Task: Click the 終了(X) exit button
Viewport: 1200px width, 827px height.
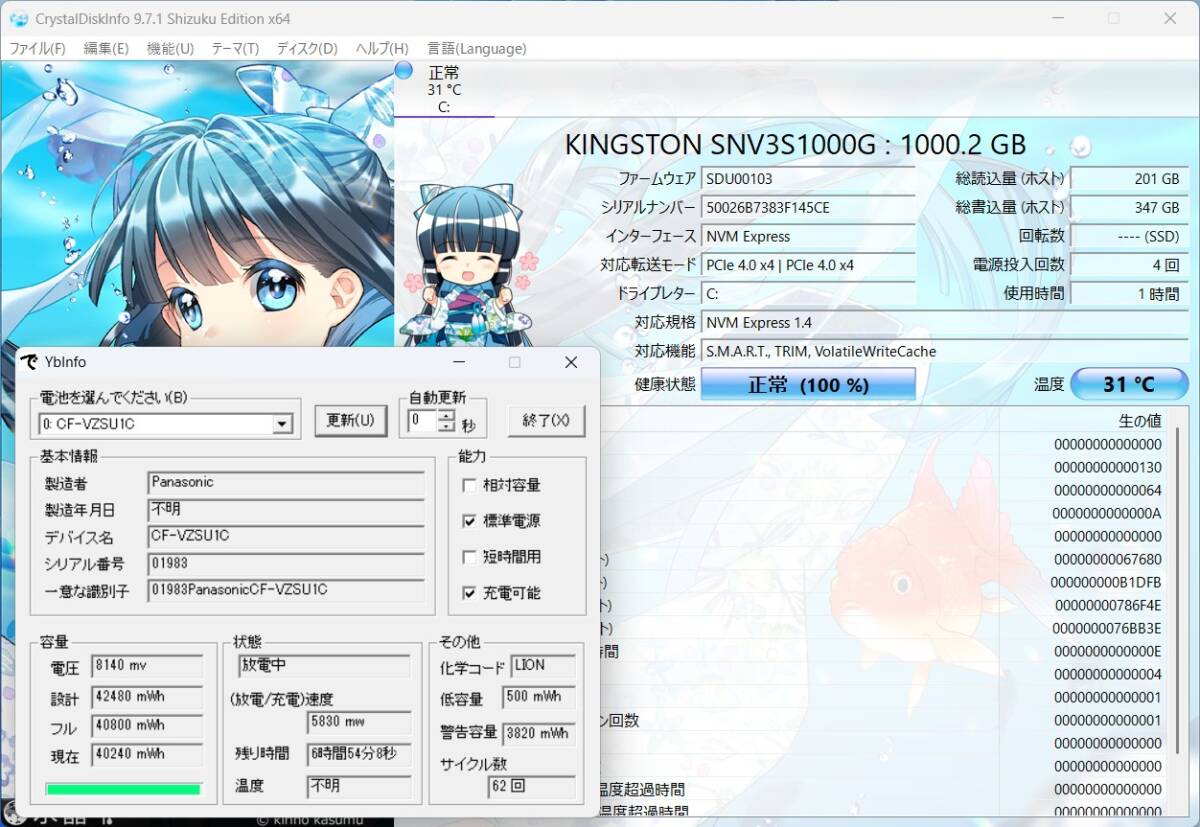Action: coord(546,420)
